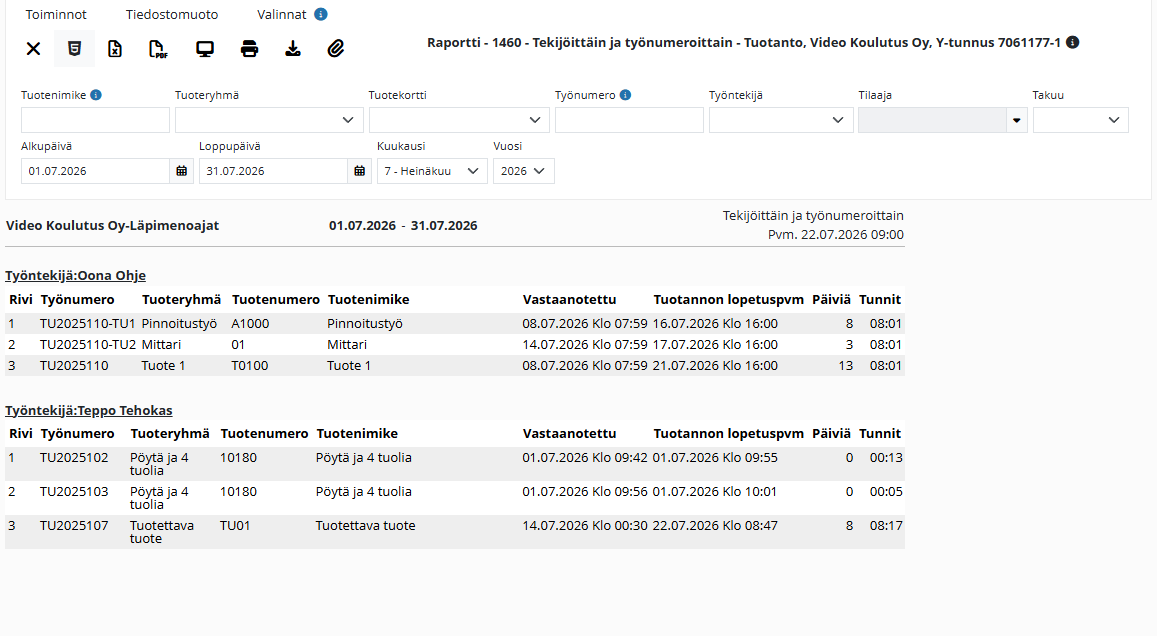The image size is (1157, 636).
Task: Show info tooltip next to report title
Action: (x=1073, y=43)
